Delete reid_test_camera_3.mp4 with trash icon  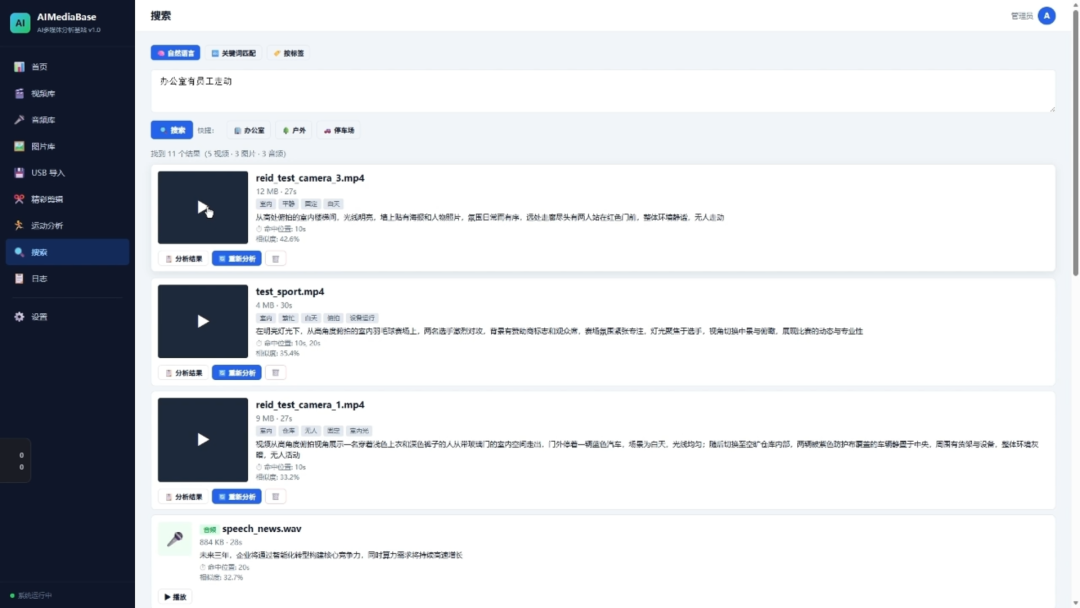[x=276, y=259]
